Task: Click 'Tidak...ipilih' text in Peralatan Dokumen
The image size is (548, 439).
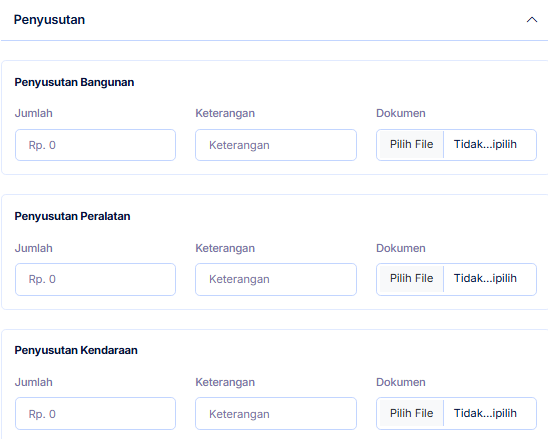Action: pyautogui.click(x=485, y=279)
